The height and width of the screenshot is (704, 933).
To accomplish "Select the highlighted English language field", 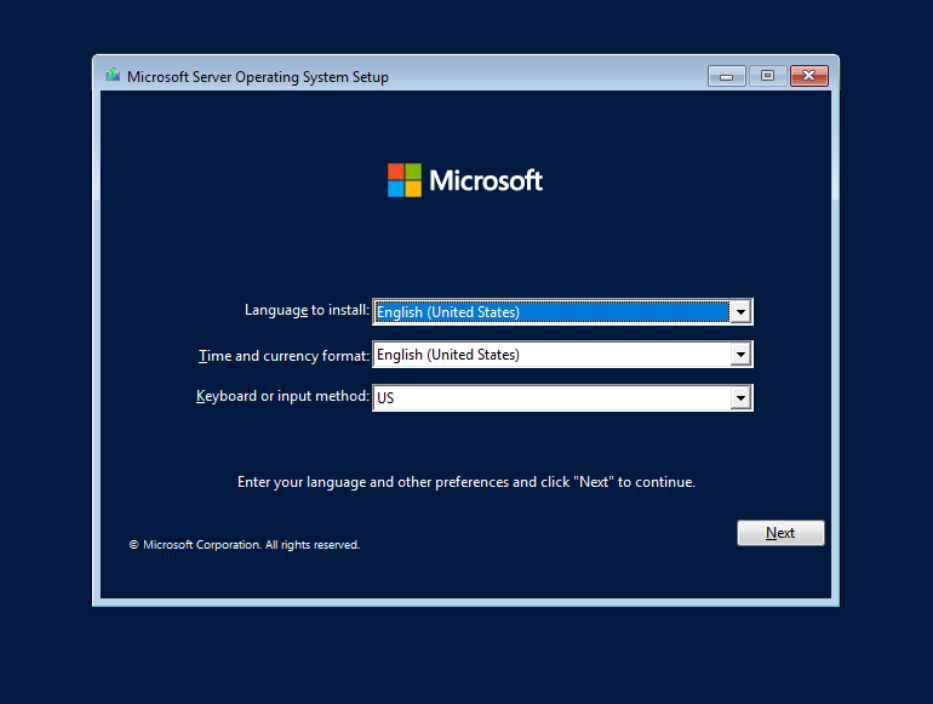I will pos(550,312).
